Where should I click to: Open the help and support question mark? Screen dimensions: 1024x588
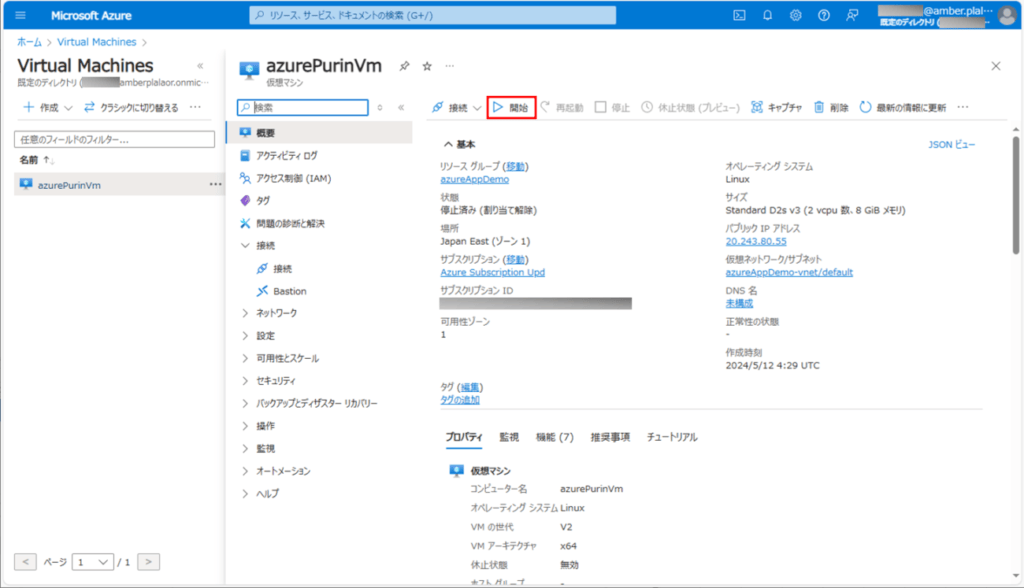pyautogui.click(x=822, y=14)
